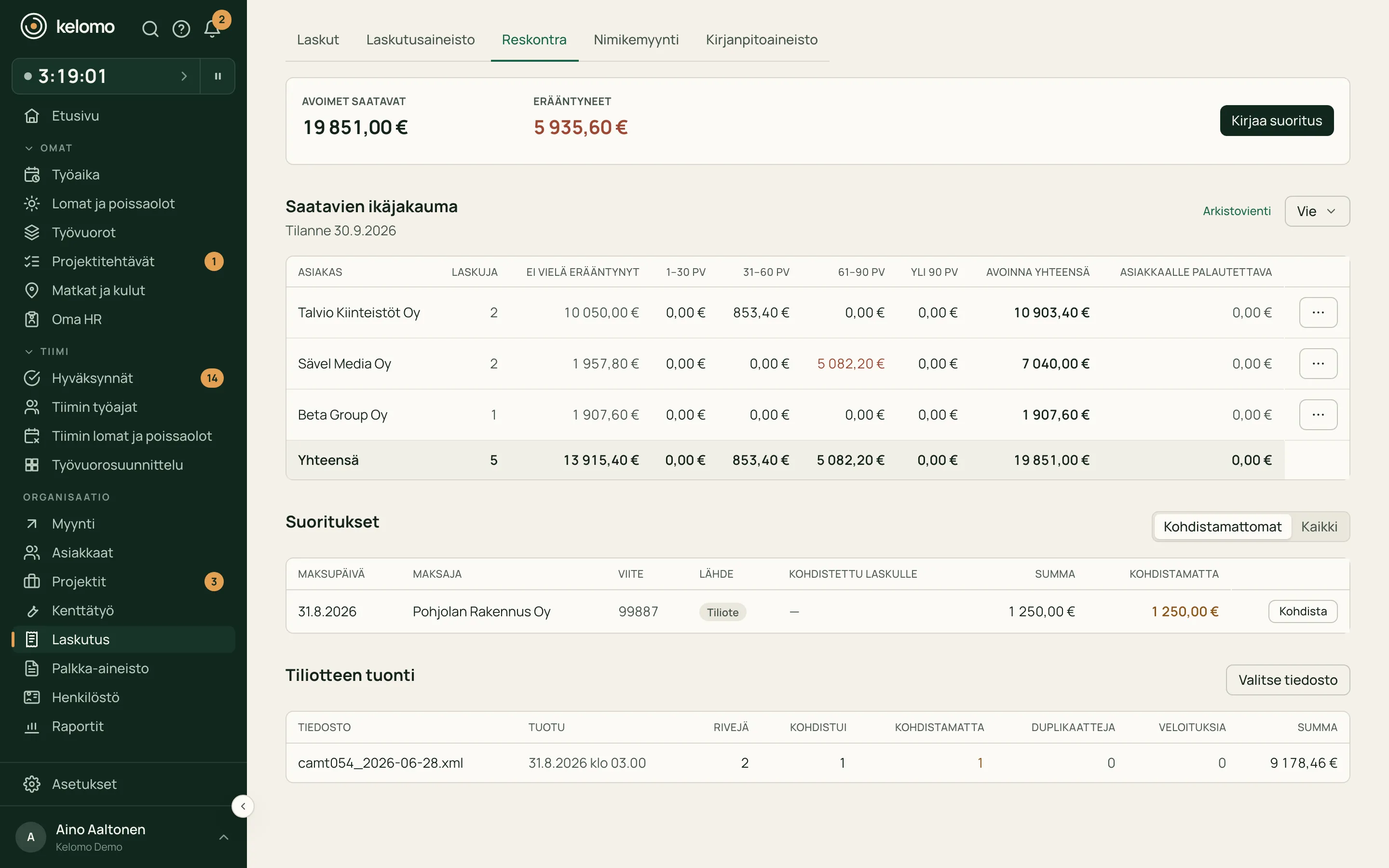
Task: Open Työvuorosuunnittelu grid icon
Action: [32, 464]
